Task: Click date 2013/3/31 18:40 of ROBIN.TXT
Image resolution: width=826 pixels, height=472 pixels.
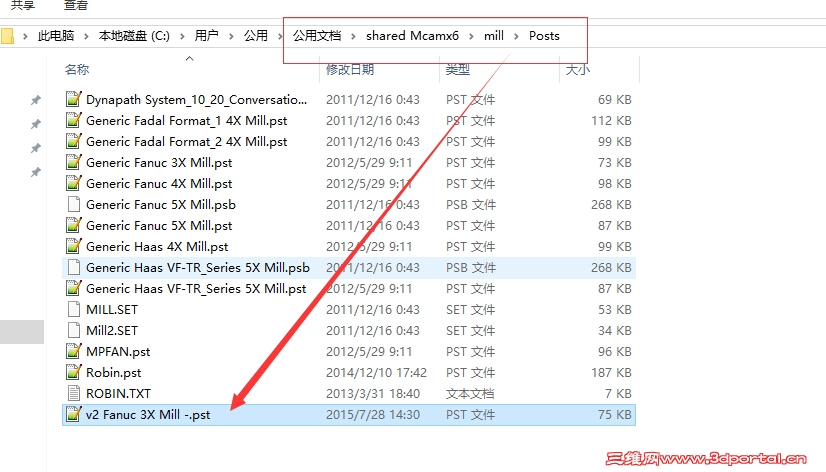Action: 373,394
